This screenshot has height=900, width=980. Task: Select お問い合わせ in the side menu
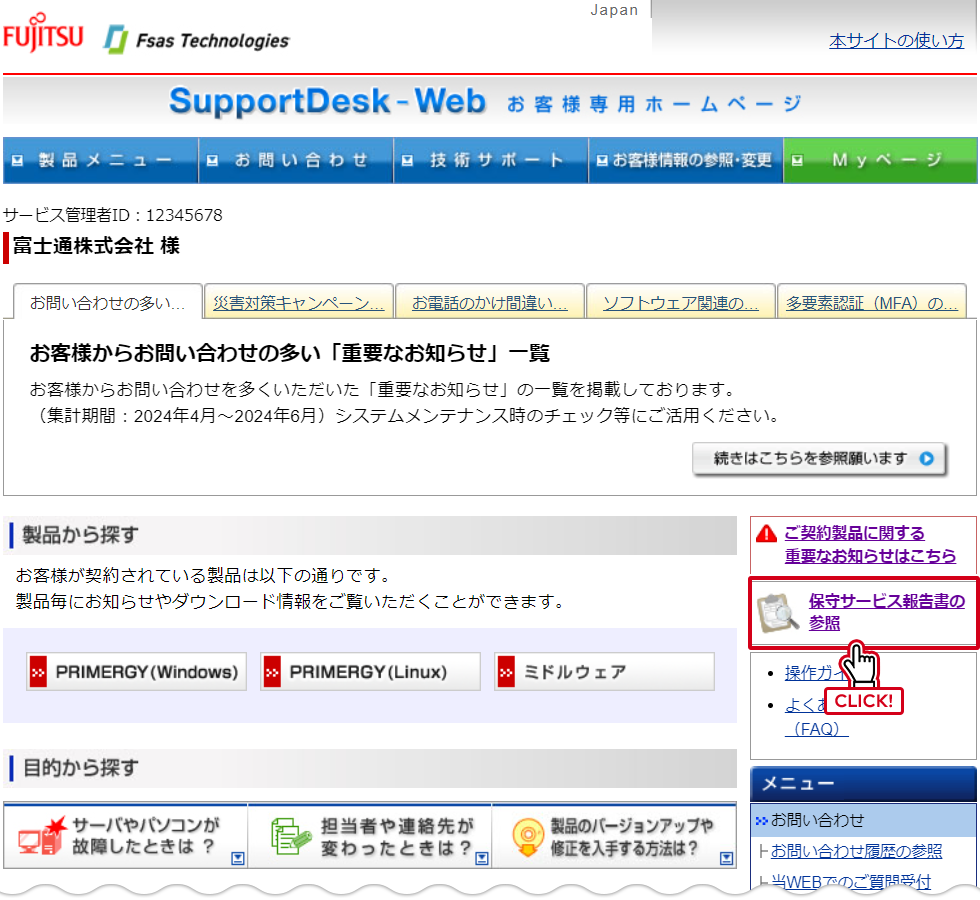(x=864, y=820)
